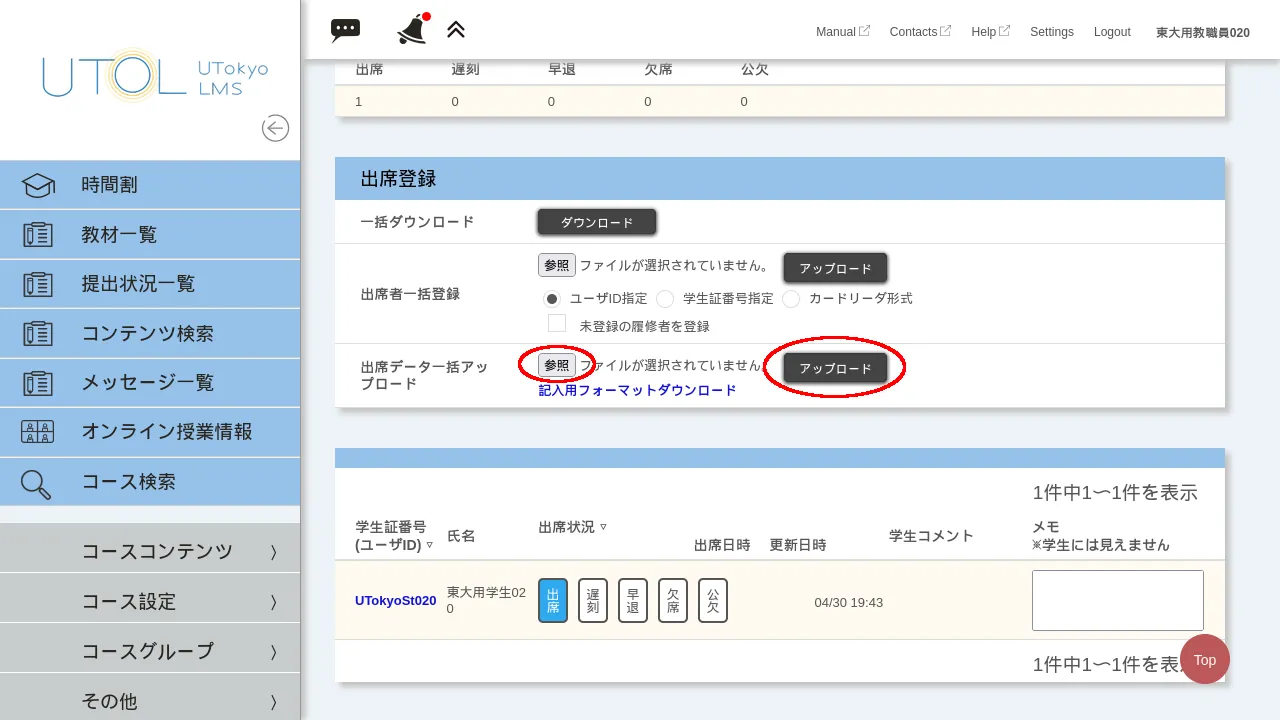Viewport: 1280px width, 720px height.
Task: Enable the 未登録の履修者を登録 checkbox
Action: coord(557,322)
